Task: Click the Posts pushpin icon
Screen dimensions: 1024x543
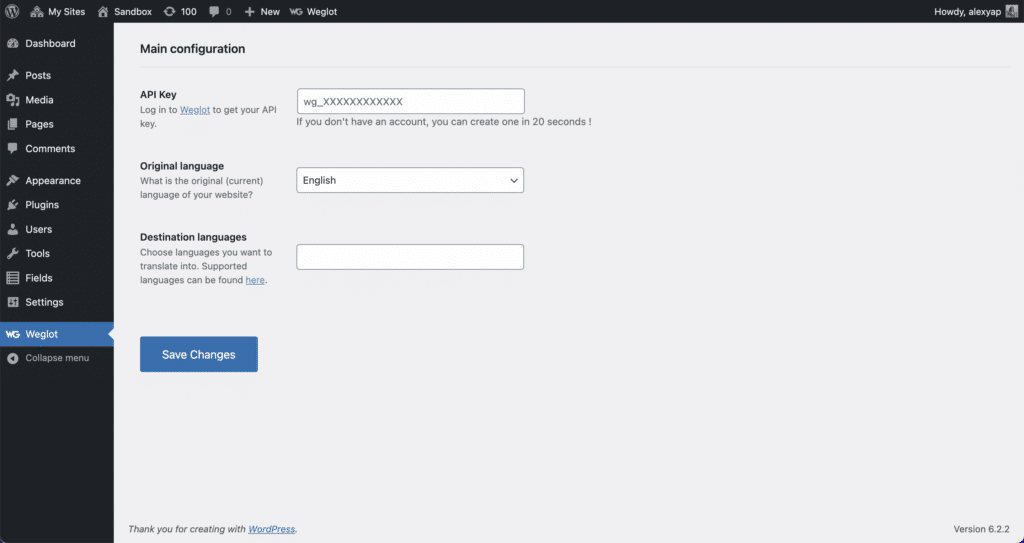Action: [x=12, y=75]
